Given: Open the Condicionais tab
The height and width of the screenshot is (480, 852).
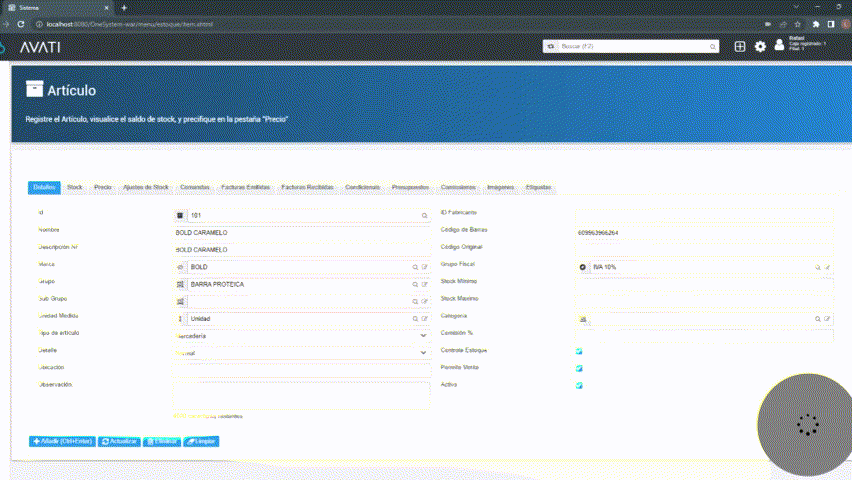Looking at the screenshot, I should tap(362, 188).
